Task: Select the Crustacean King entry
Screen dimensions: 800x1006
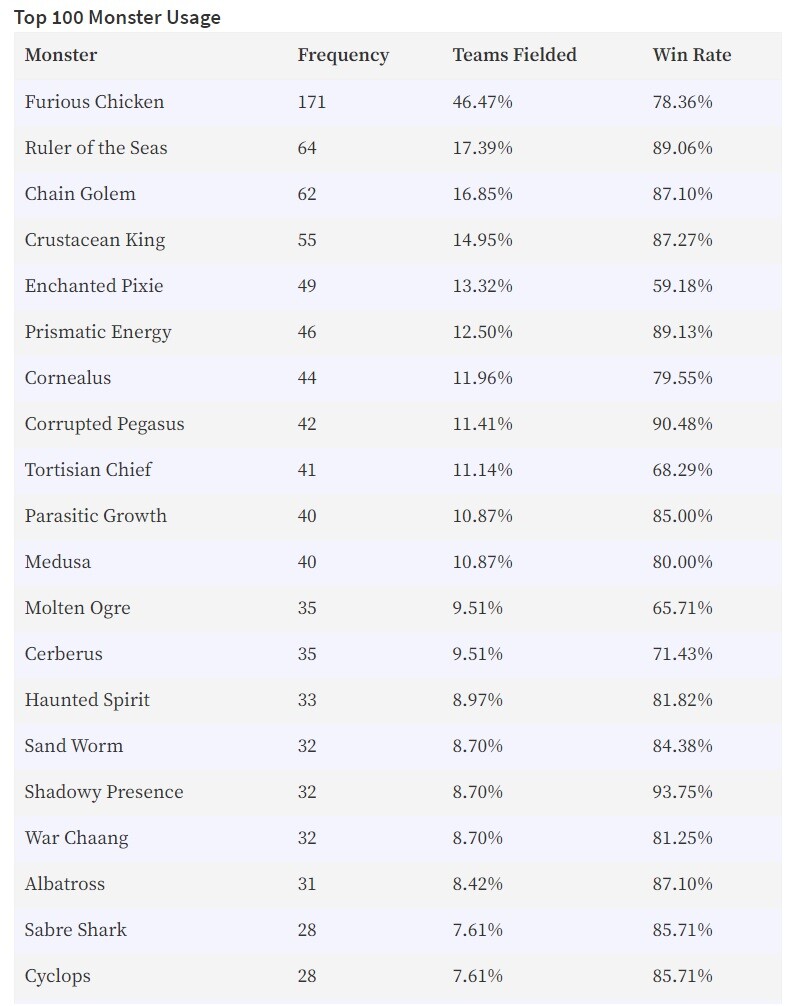Action: click(x=95, y=240)
